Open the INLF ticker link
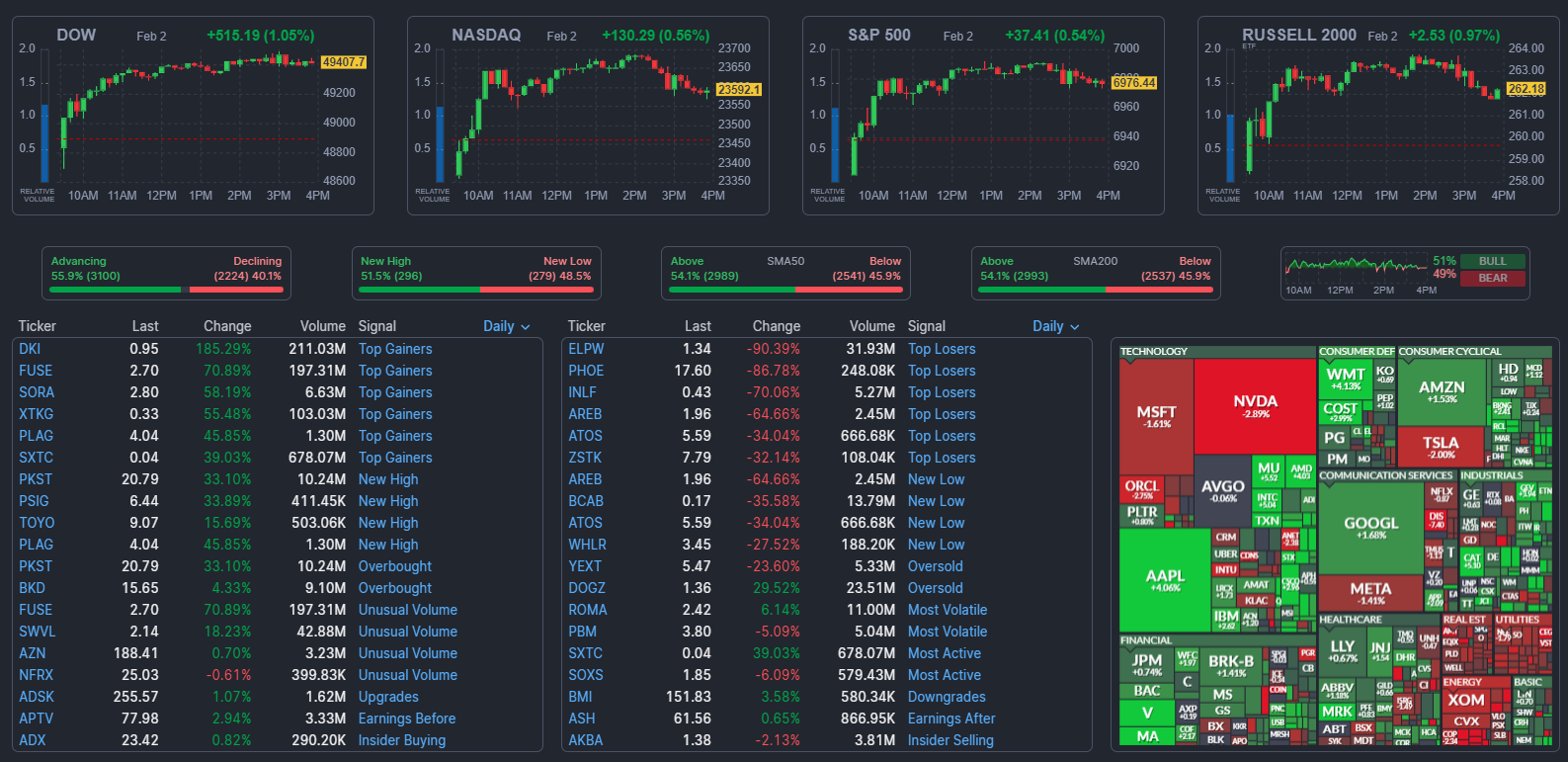The height and width of the screenshot is (762, 1568). [x=583, y=392]
